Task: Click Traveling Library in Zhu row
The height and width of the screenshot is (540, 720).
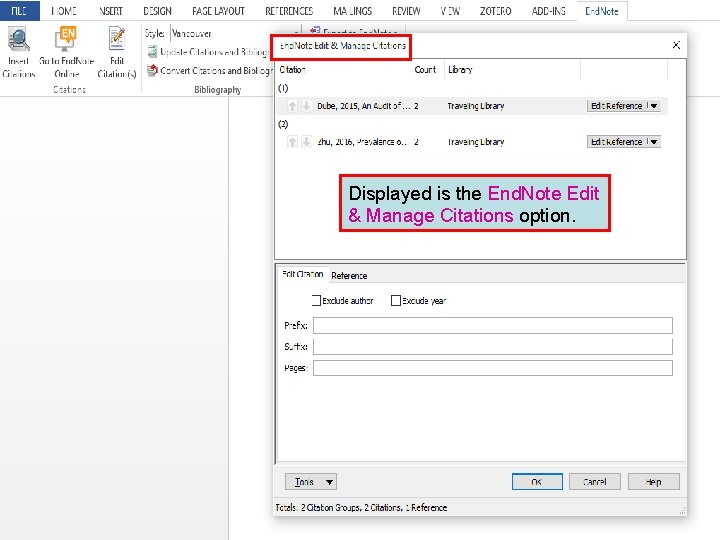Action: (476, 142)
